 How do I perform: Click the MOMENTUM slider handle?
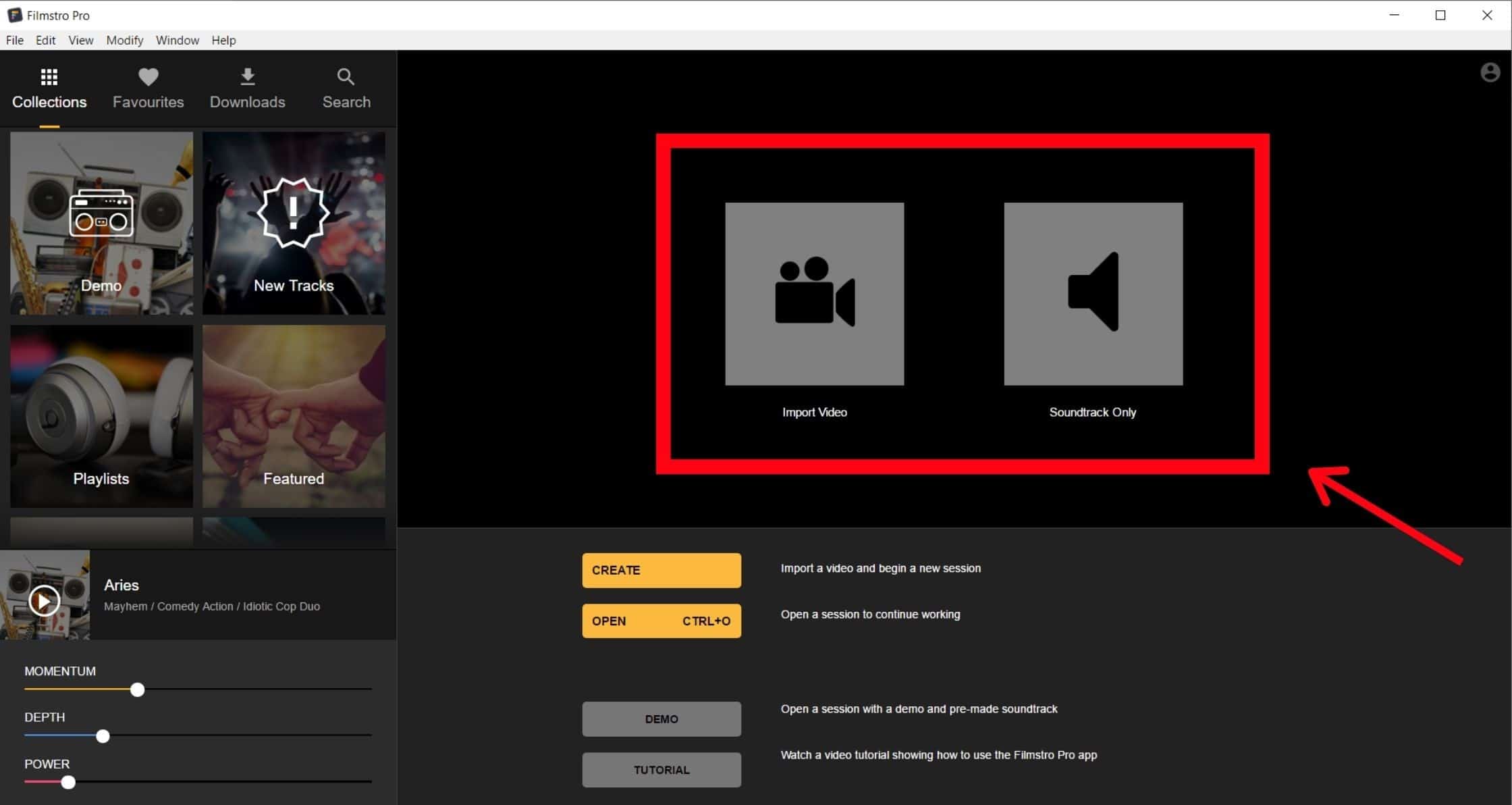tap(137, 690)
